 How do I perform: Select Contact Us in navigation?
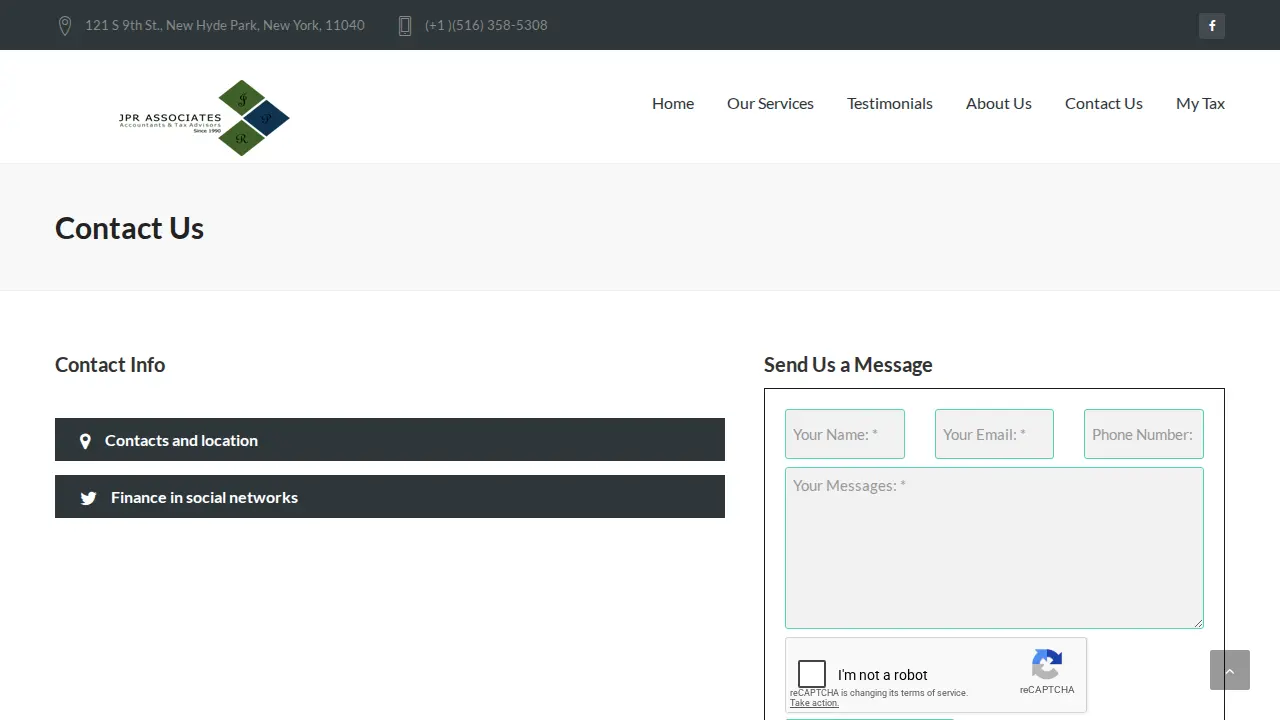1104,103
